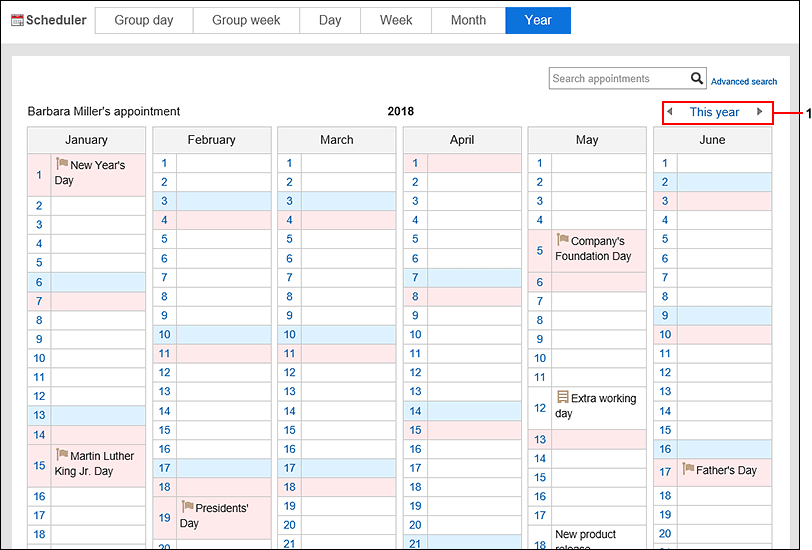Open February 3 date link
Image resolution: width=812 pixels, height=550 pixels.
tap(164, 200)
